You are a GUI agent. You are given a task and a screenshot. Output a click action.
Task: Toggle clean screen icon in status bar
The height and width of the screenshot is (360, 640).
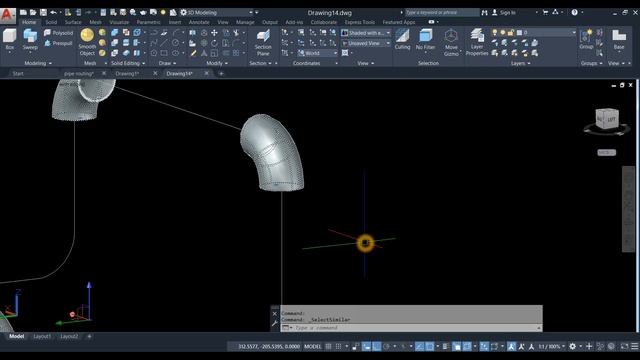[624, 347]
